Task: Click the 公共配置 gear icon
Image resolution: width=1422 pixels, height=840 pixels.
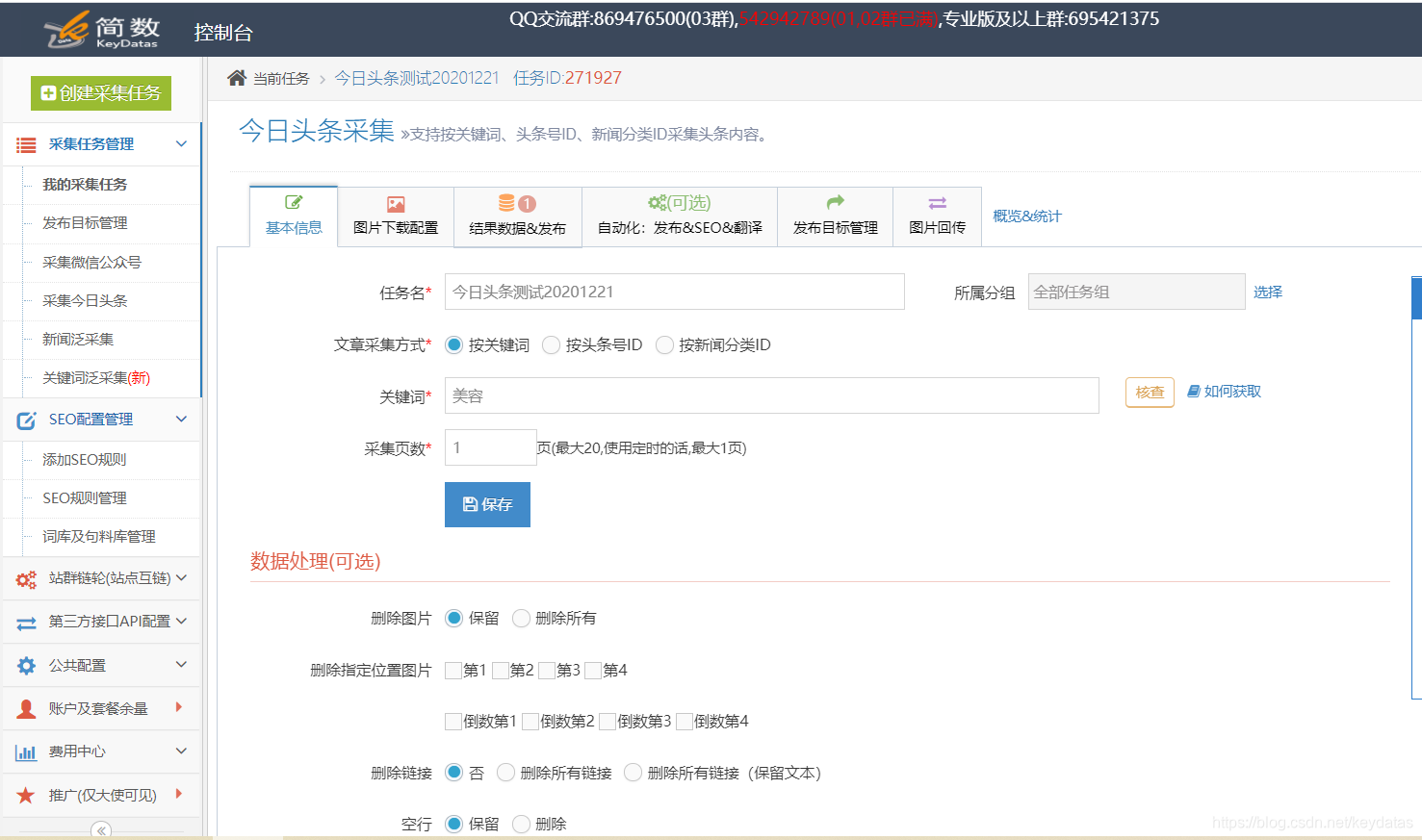Action: (26, 666)
